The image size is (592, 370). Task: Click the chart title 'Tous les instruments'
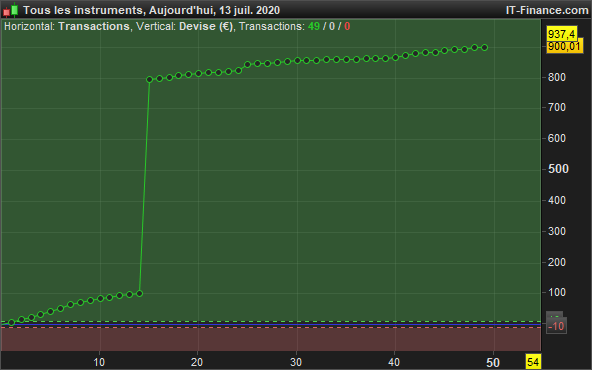pyautogui.click(x=83, y=10)
